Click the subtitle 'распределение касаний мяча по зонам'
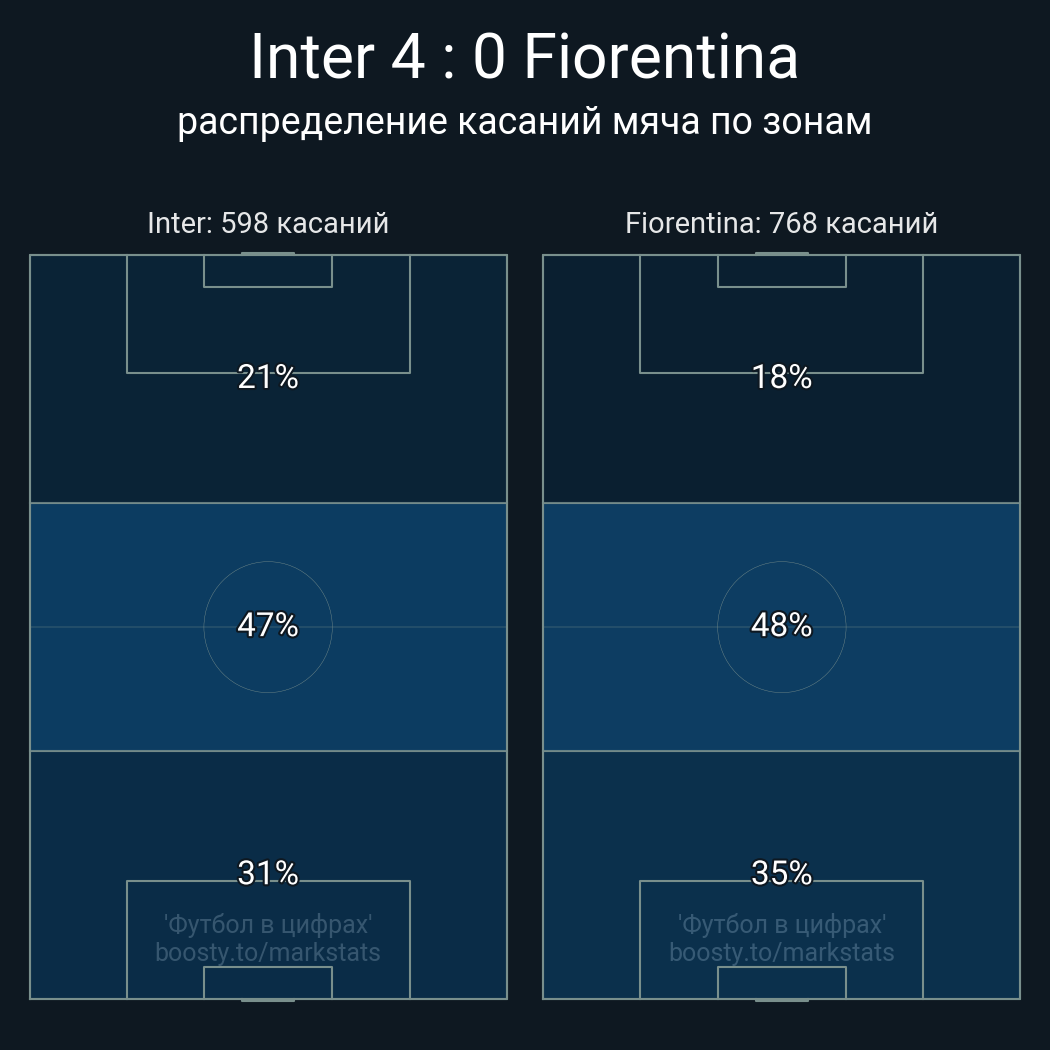 (x=524, y=121)
